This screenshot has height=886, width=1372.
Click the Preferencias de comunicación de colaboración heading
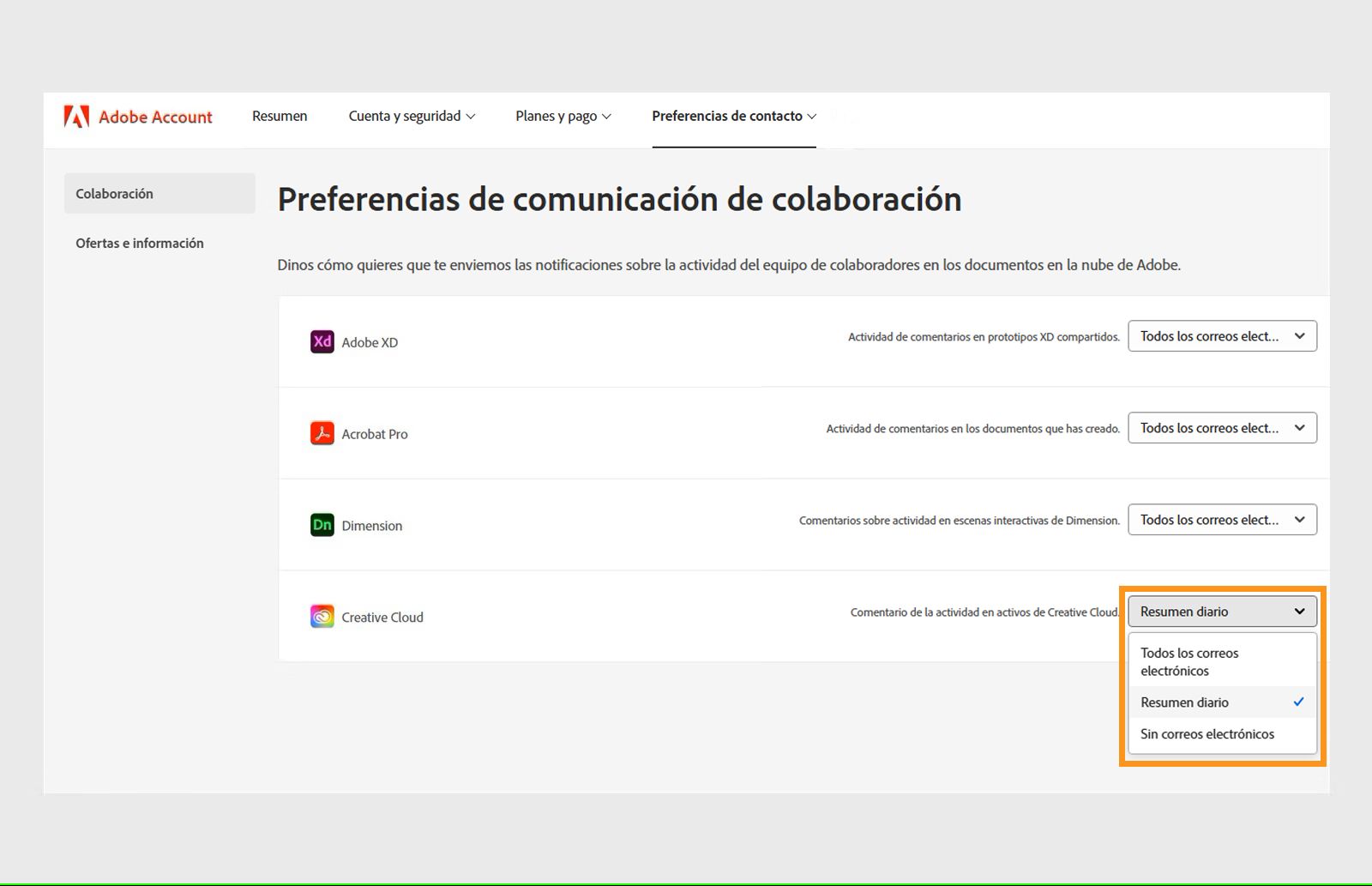coord(619,199)
